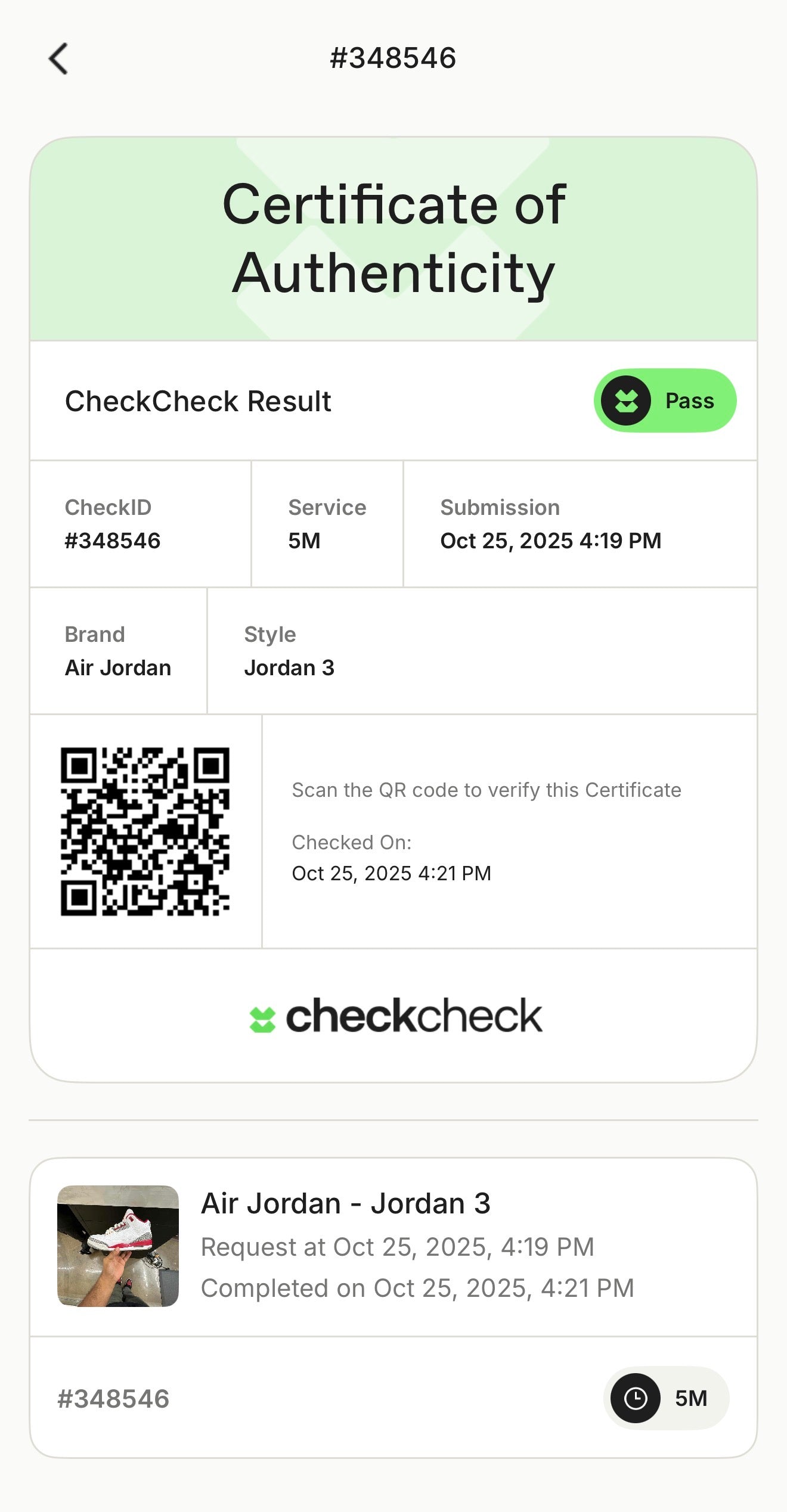Screen dimensions: 787x1512
Task: Open the Air Jordan - Jordan 3 request title
Action: pos(346,1203)
